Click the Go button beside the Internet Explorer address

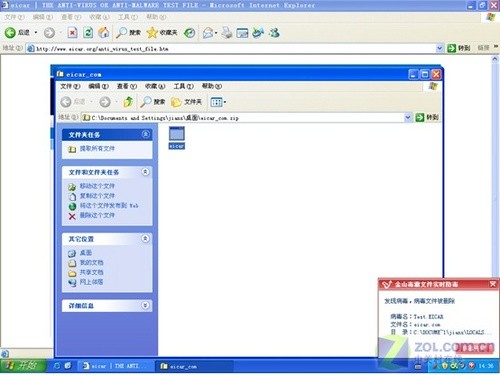click(458, 48)
